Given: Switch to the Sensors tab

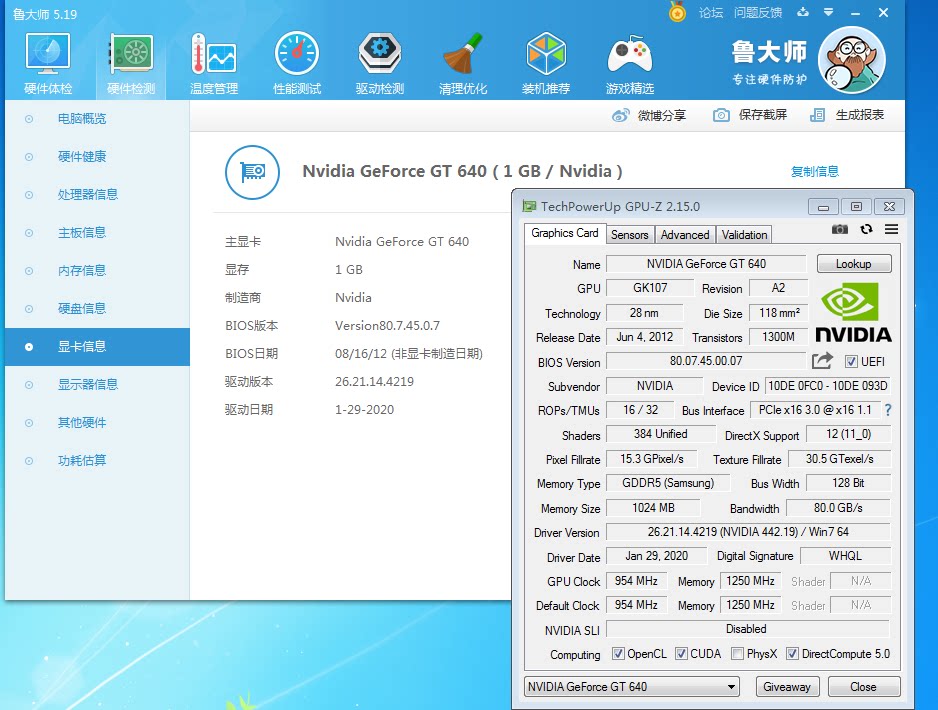Looking at the screenshot, I should (x=629, y=234).
